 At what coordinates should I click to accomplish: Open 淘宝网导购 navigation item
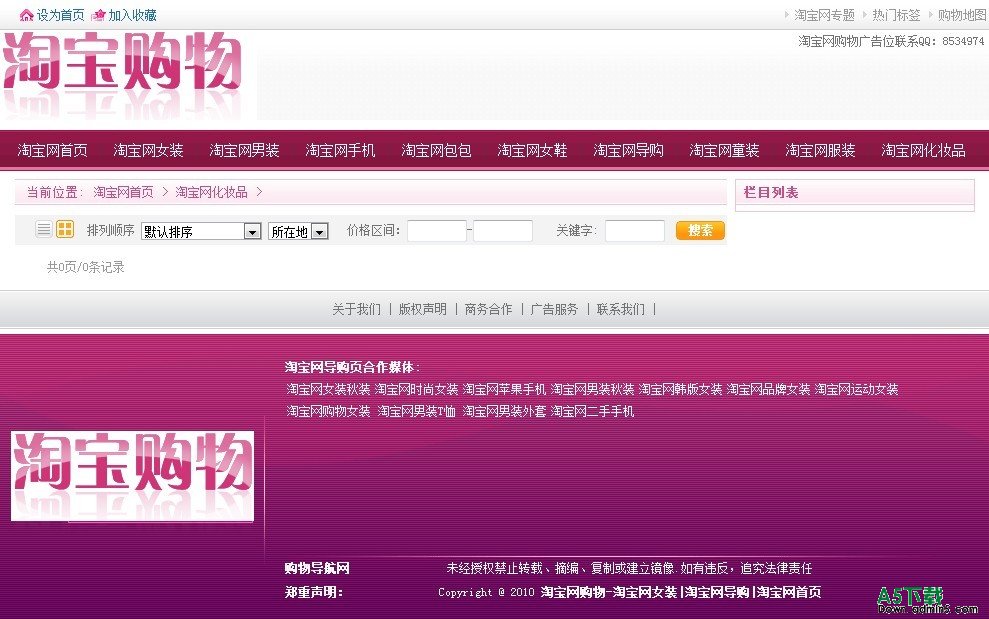click(628, 150)
